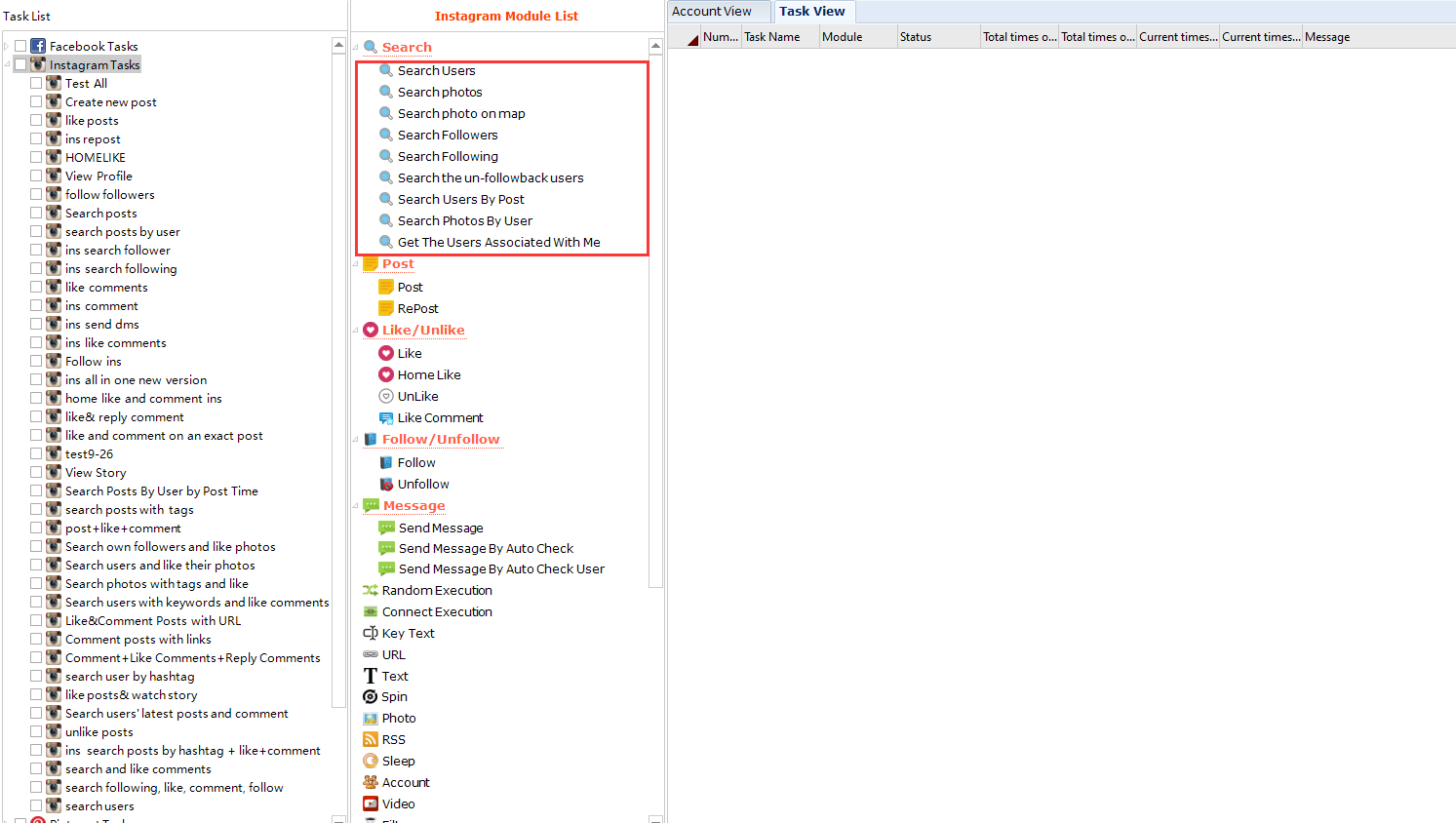Viewport: 1456px width, 823px height.
Task: Select the Task View tab
Action: coord(812,12)
